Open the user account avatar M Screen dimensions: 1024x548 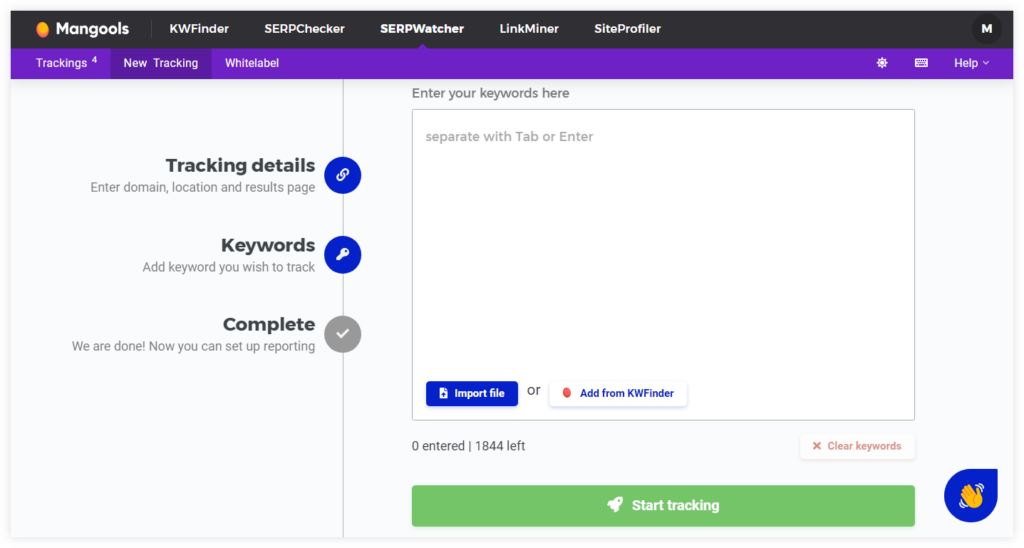tap(986, 29)
